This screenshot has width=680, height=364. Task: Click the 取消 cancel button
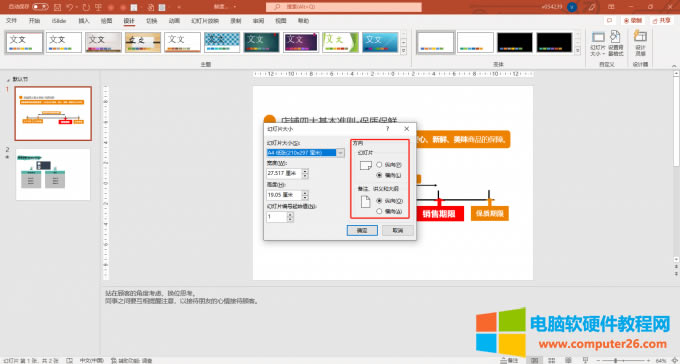coord(398,230)
